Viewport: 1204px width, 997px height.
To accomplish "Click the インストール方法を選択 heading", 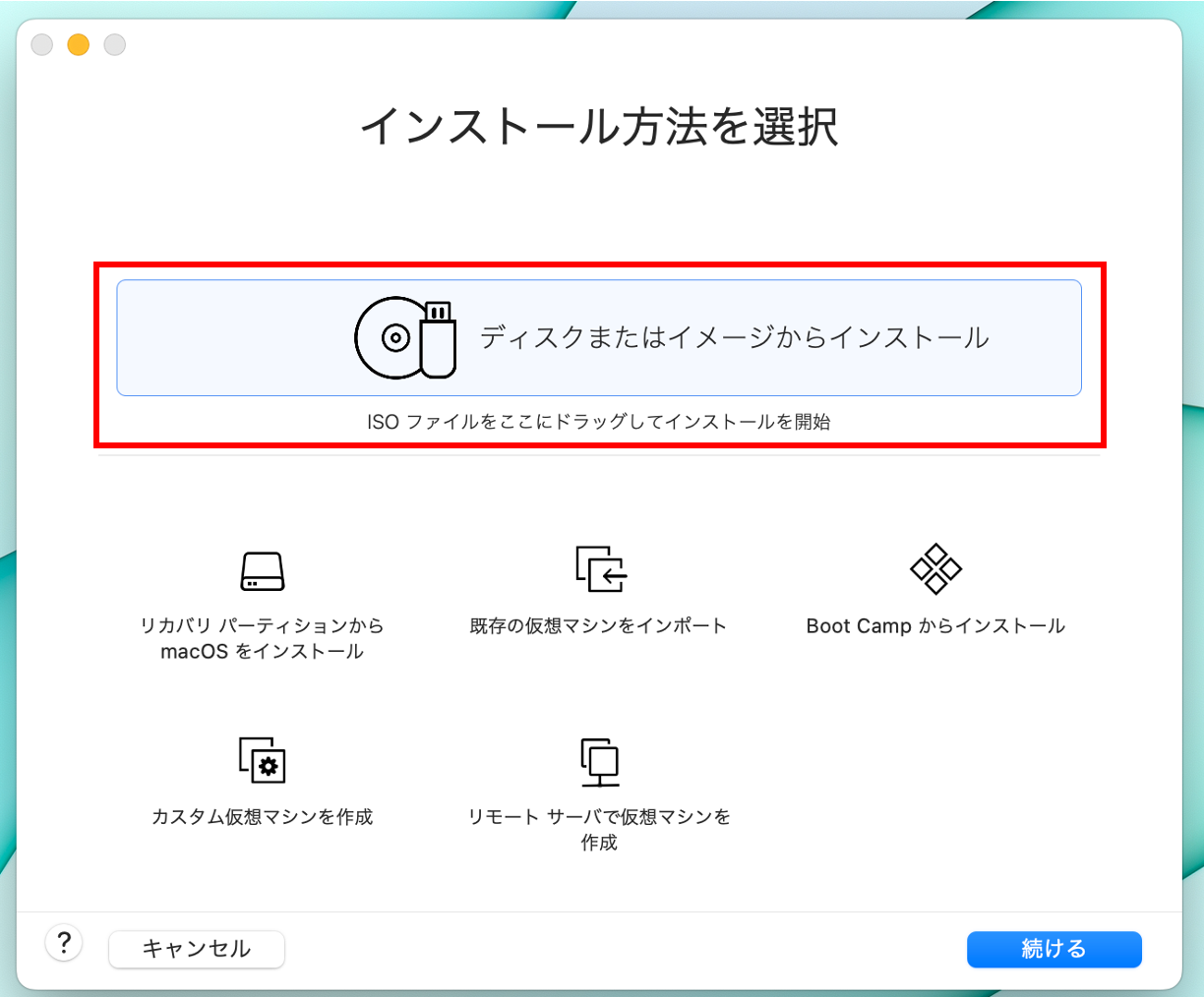I will click(x=599, y=127).
